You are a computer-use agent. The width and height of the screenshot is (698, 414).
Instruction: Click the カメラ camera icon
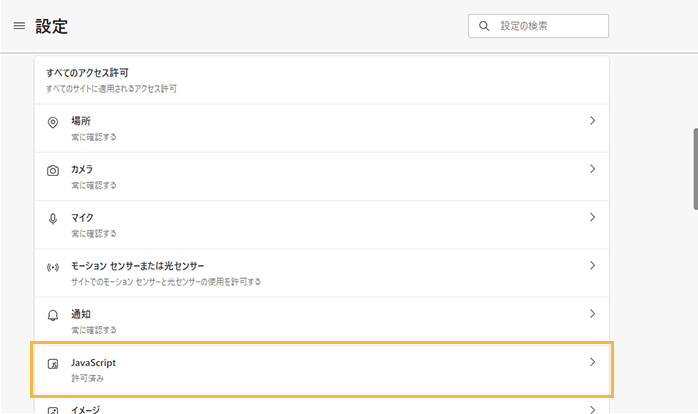click(x=53, y=170)
